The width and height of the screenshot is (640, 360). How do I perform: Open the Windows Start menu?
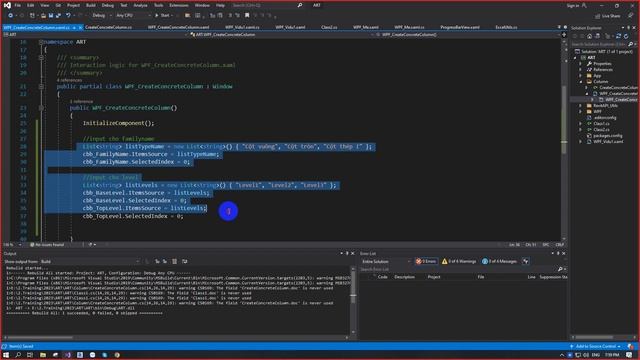6,355
